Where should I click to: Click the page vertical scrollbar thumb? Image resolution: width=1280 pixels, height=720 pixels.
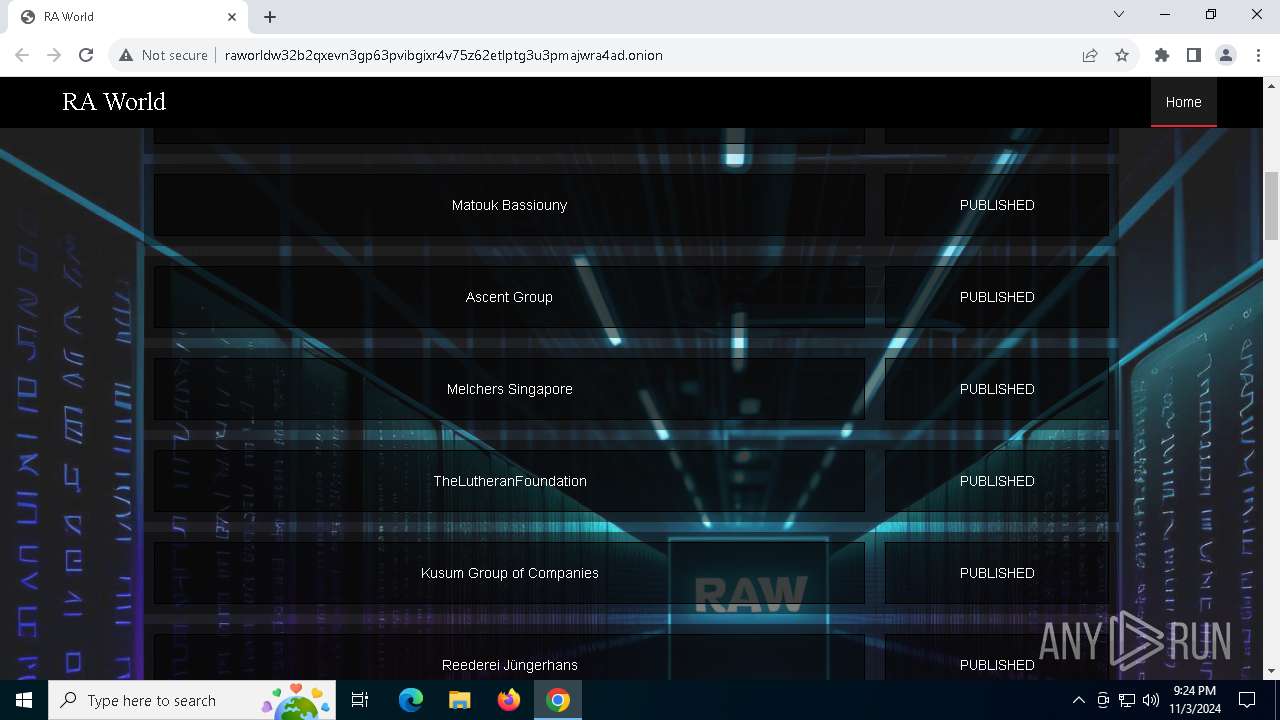pyautogui.click(x=1271, y=206)
